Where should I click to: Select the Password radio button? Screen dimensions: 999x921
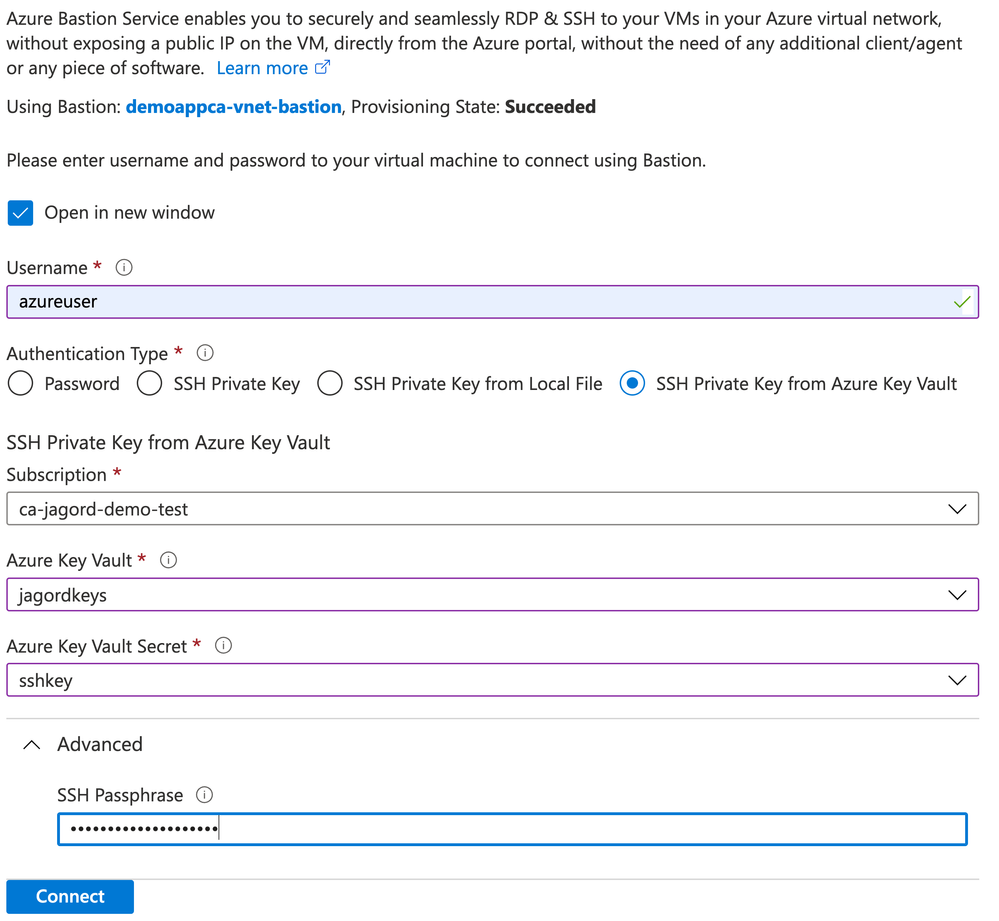[x=20, y=383]
